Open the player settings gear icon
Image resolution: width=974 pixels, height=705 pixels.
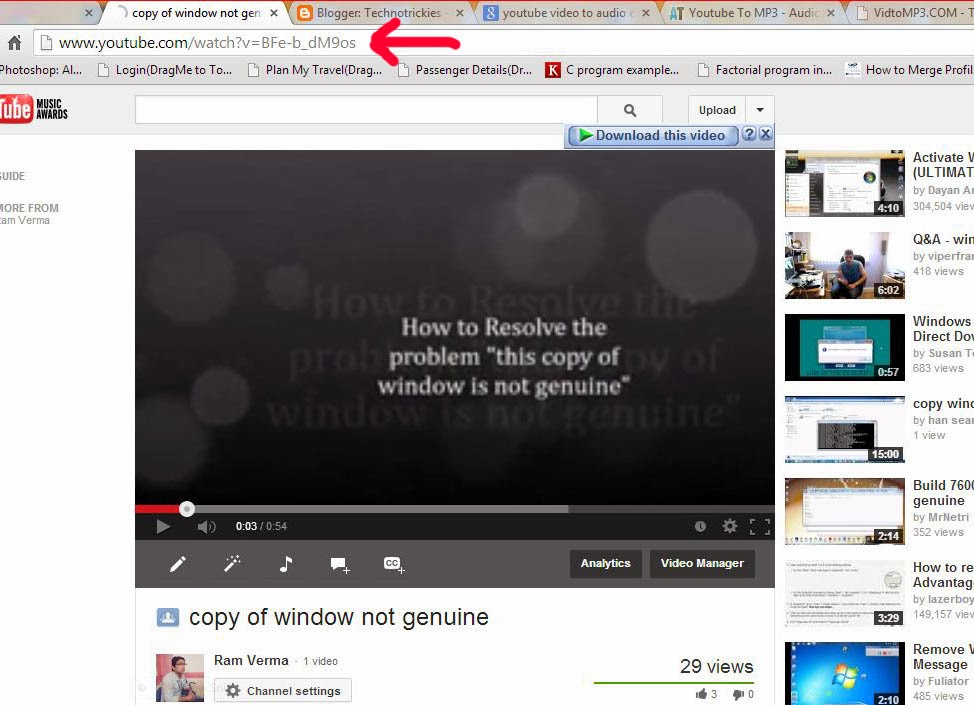(730, 525)
